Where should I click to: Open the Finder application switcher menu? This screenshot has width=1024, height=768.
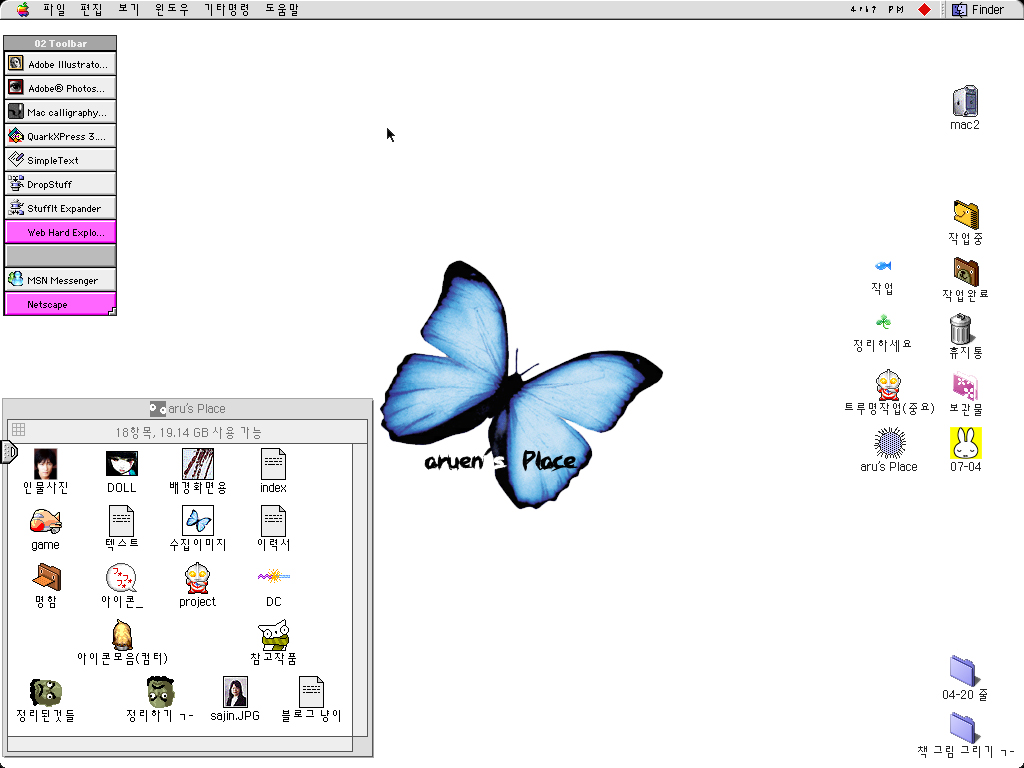[978, 9]
